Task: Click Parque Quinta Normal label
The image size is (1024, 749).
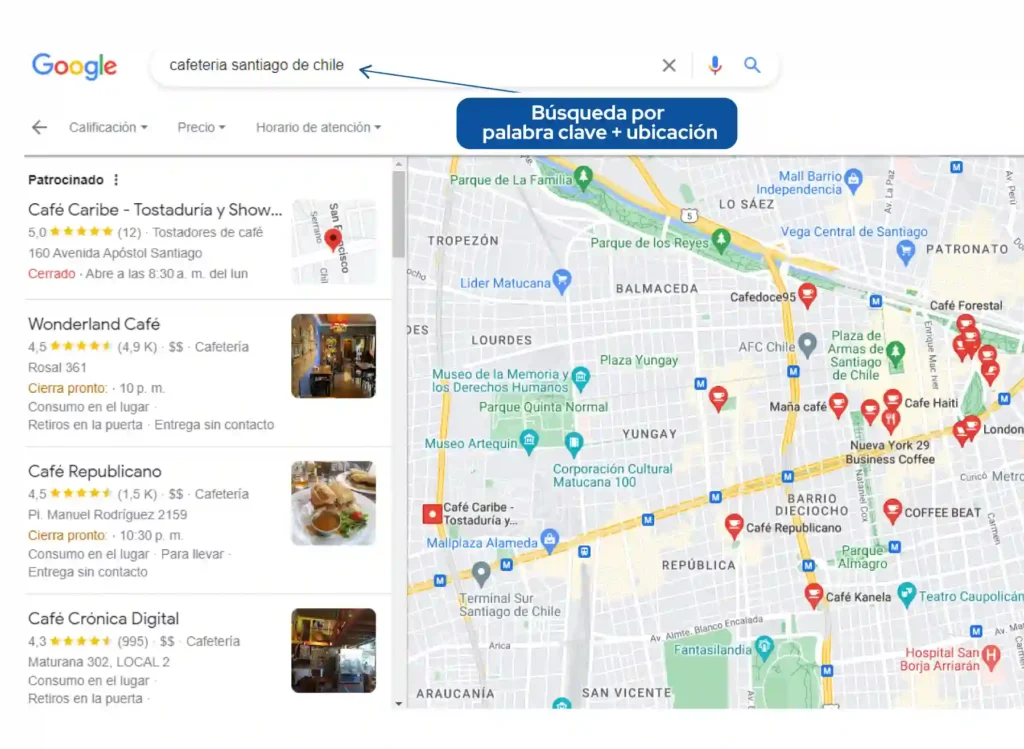Action: [x=543, y=407]
